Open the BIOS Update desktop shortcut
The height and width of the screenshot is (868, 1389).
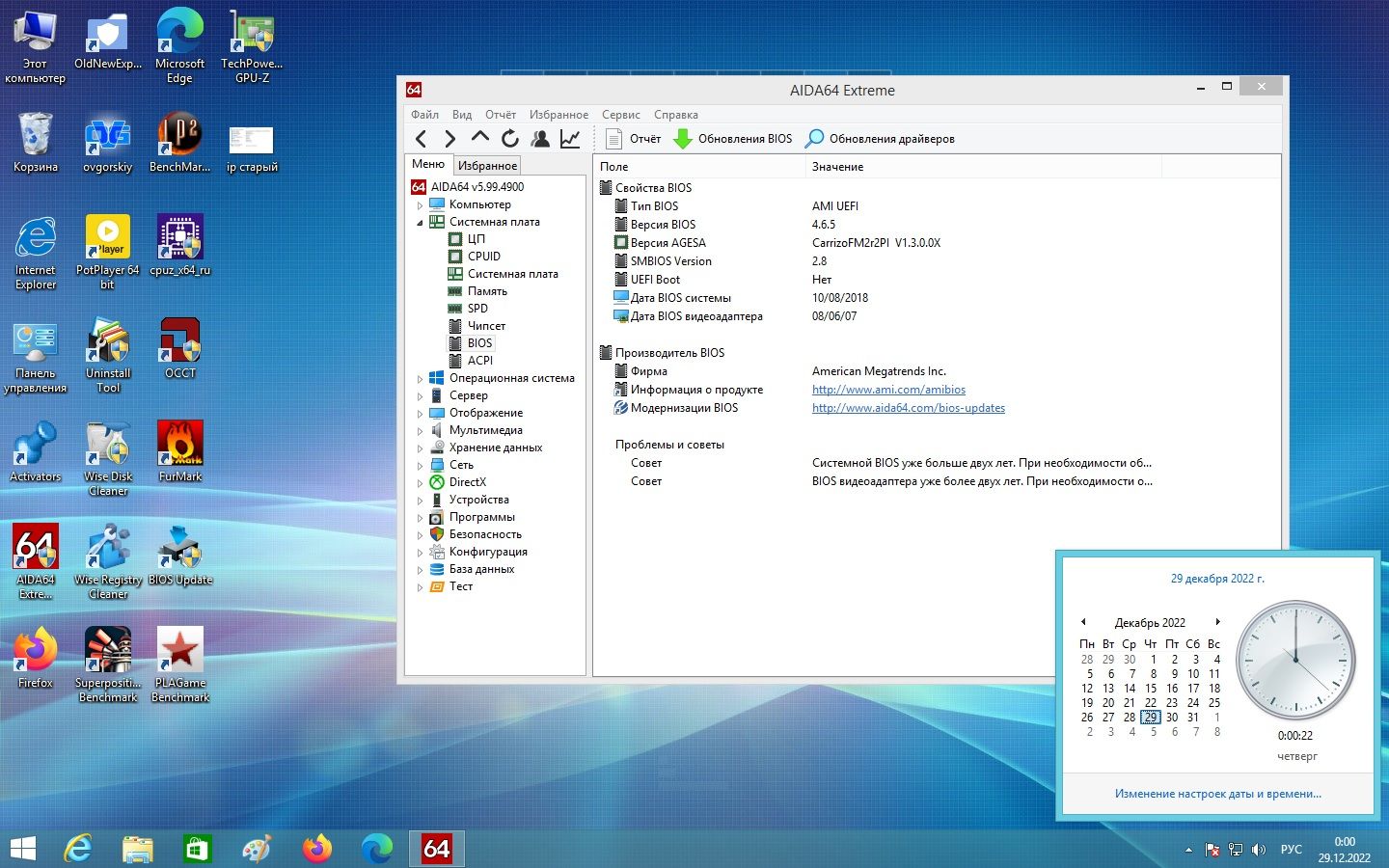180,556
